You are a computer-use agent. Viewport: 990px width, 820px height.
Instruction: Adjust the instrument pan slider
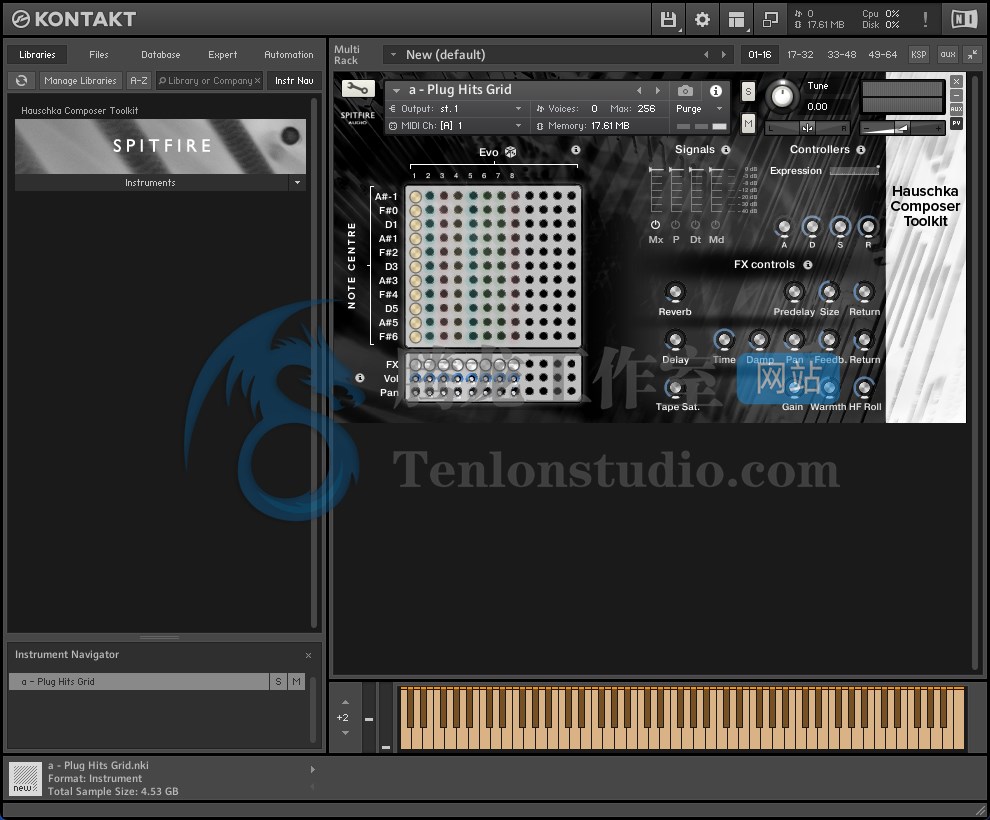pos(807,128)
